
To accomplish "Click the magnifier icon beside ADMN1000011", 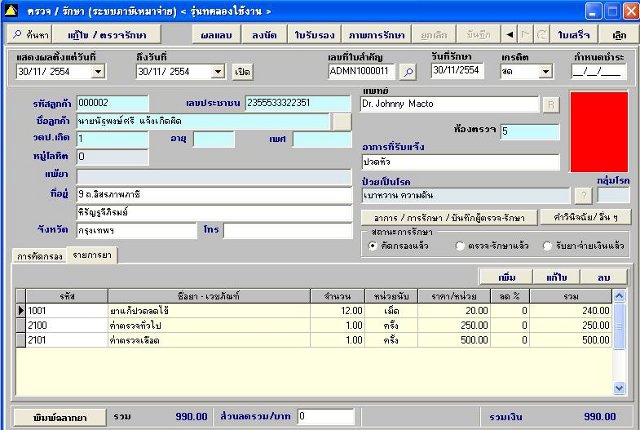I will [407, 72].
